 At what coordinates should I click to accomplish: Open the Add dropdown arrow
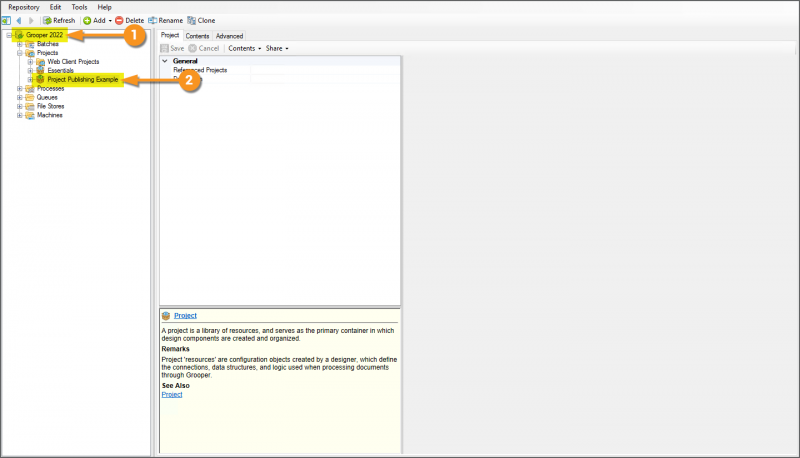click(x=110, y=21)
